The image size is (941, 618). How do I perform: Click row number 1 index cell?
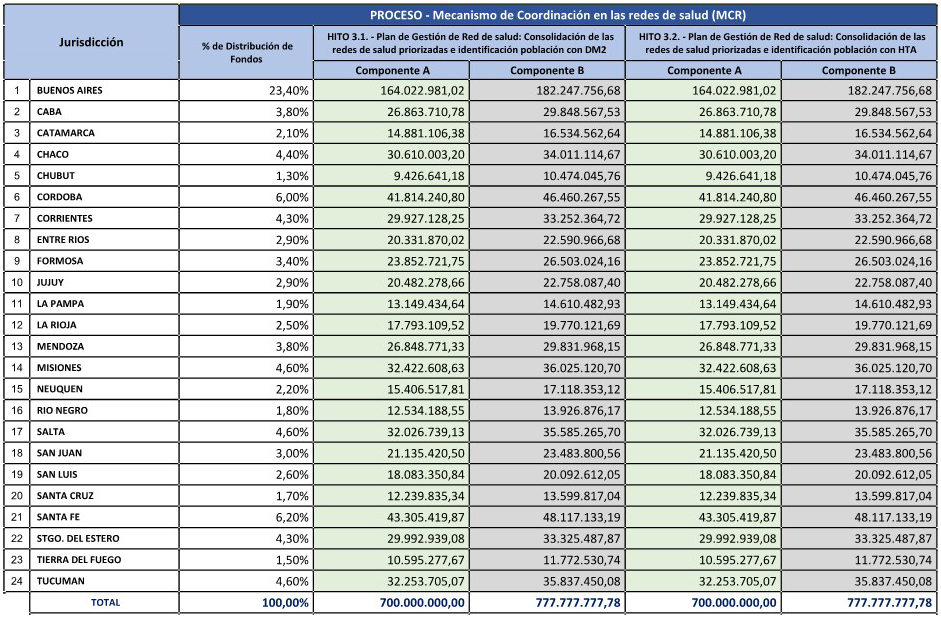(17, 91)
